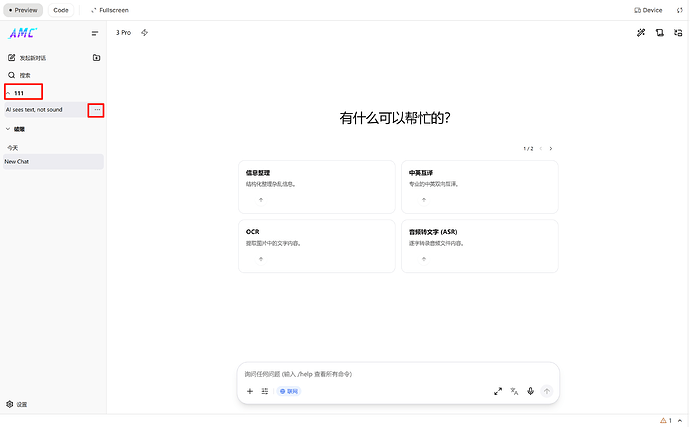Click the send arrow button in input box

547,391
